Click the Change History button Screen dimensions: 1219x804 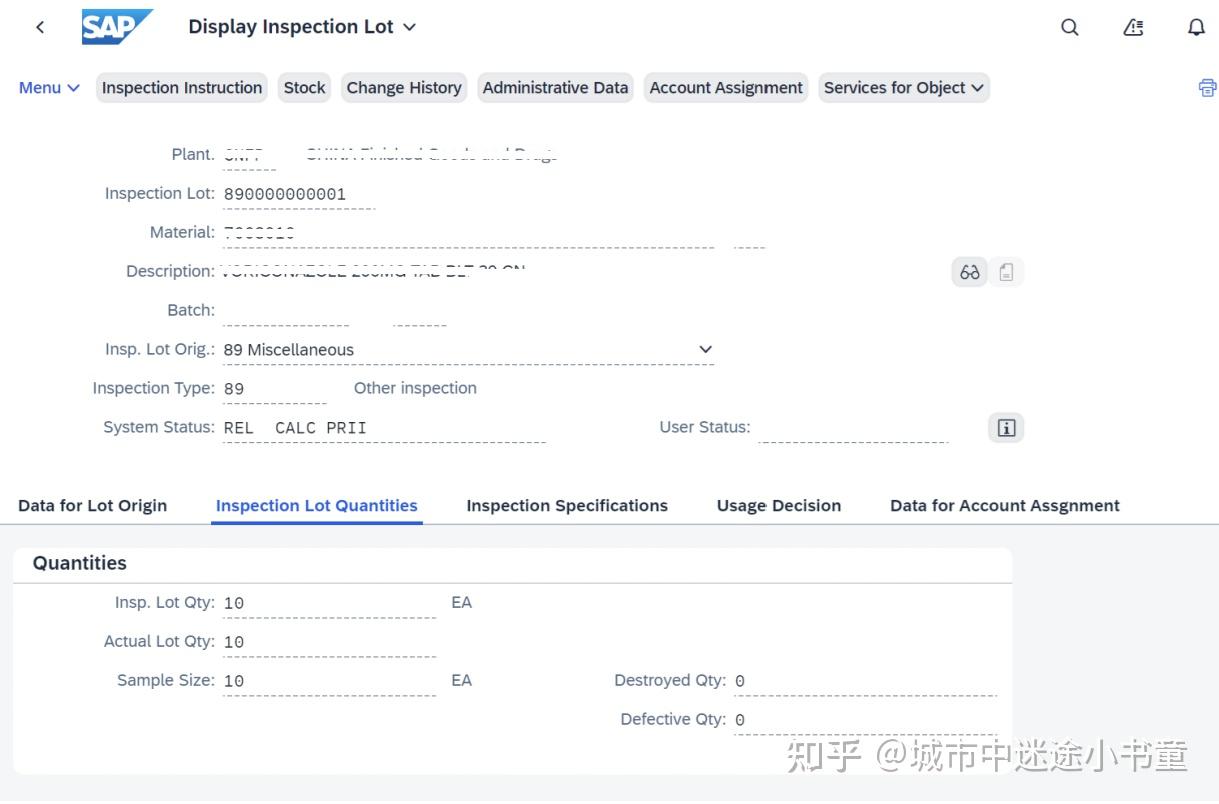click(404, 88)
